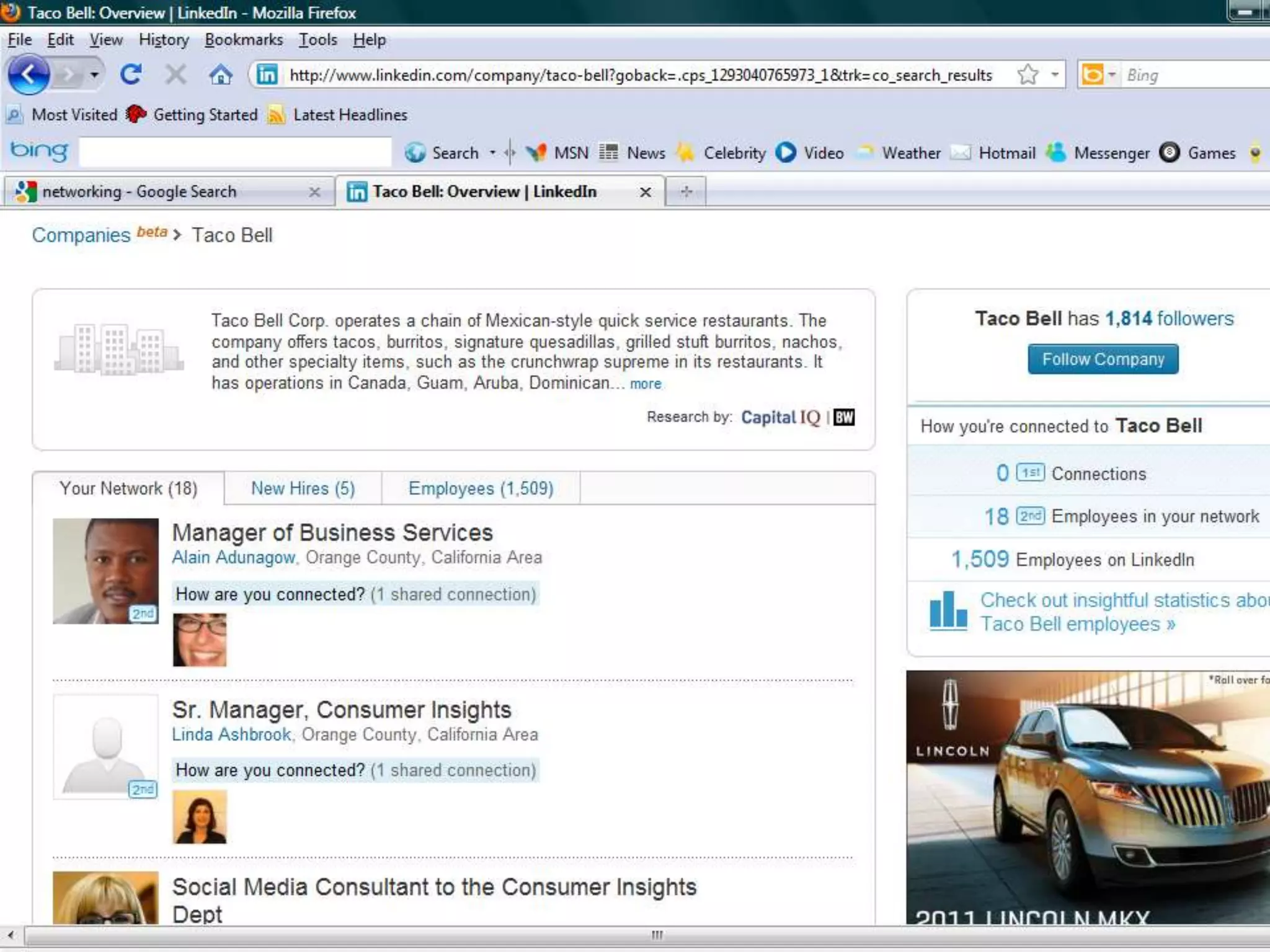Click Alain Adunagow's profile photo
The width and height of the screenshot is (1270, 952).
[x=105, y=571]
